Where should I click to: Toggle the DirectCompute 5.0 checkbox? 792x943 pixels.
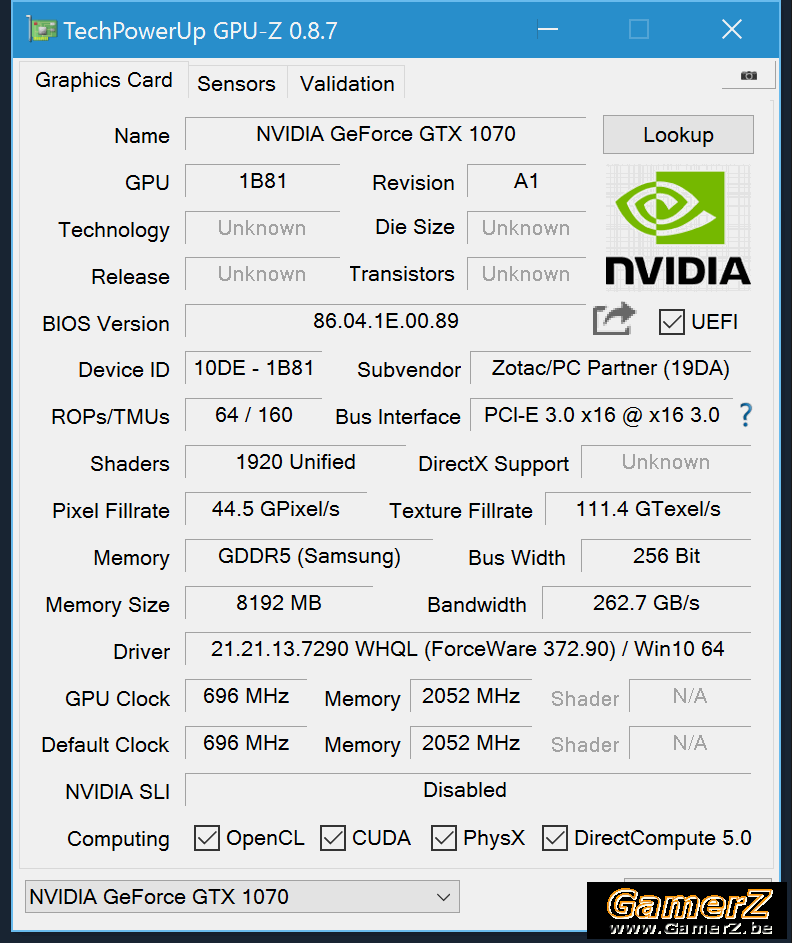[x=555, y=837]
